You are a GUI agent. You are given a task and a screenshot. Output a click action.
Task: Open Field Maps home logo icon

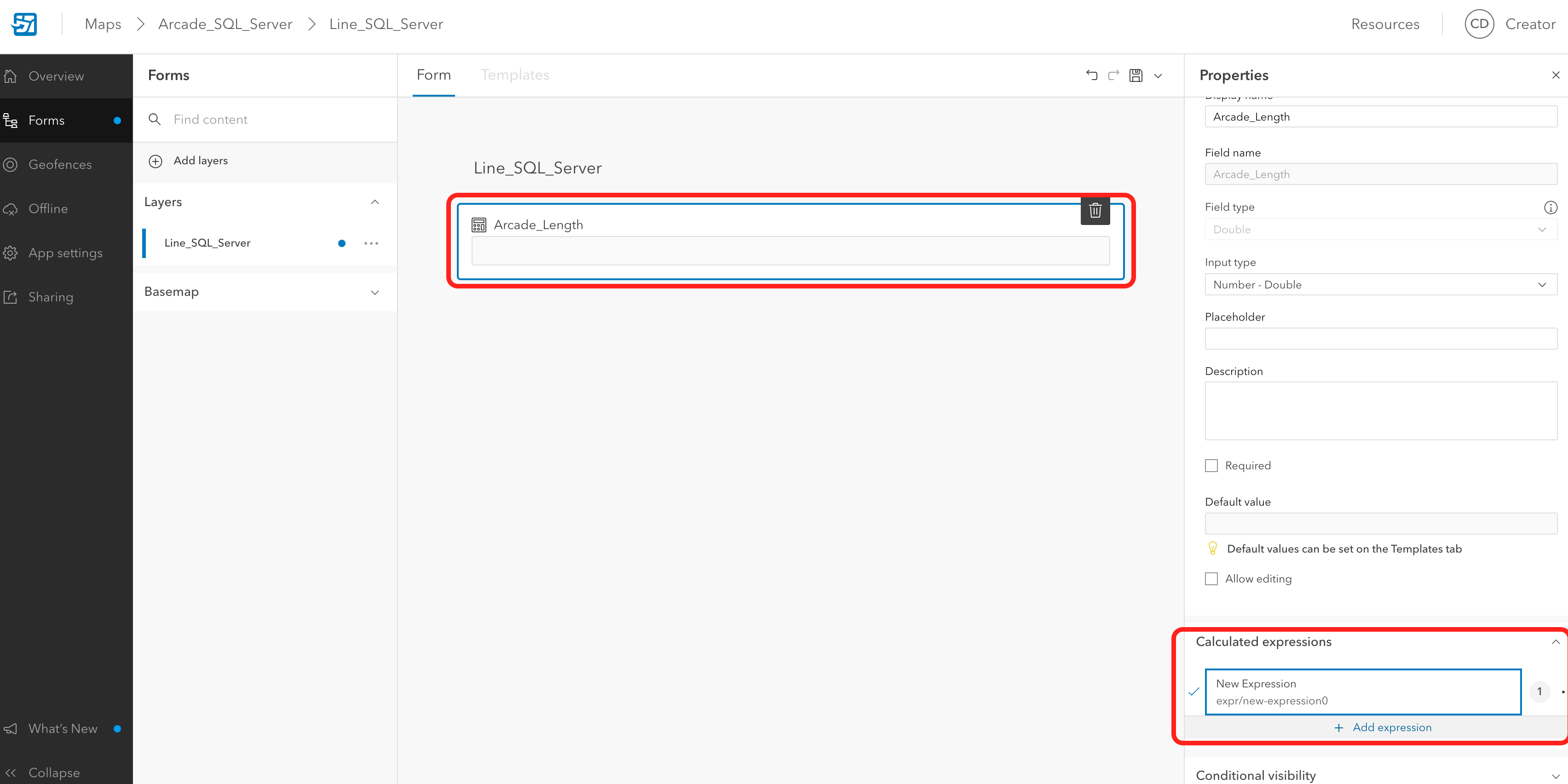[25, 24]
